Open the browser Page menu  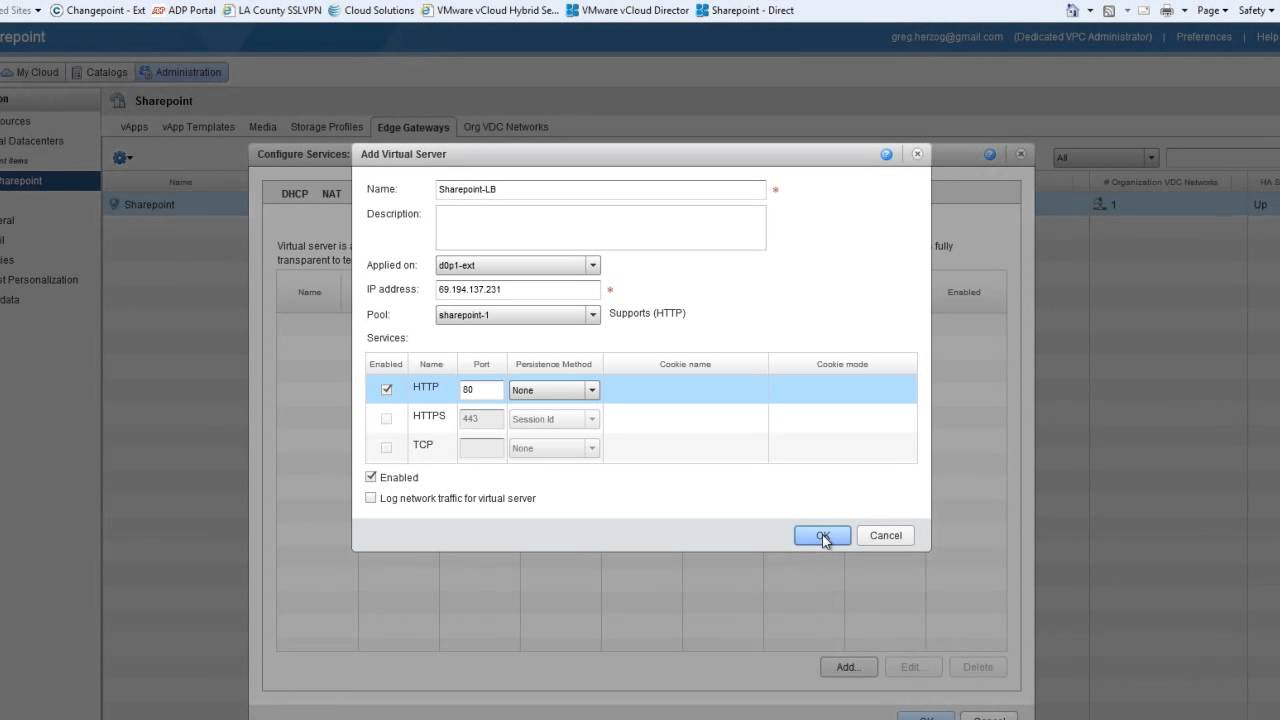(1212, 10)
